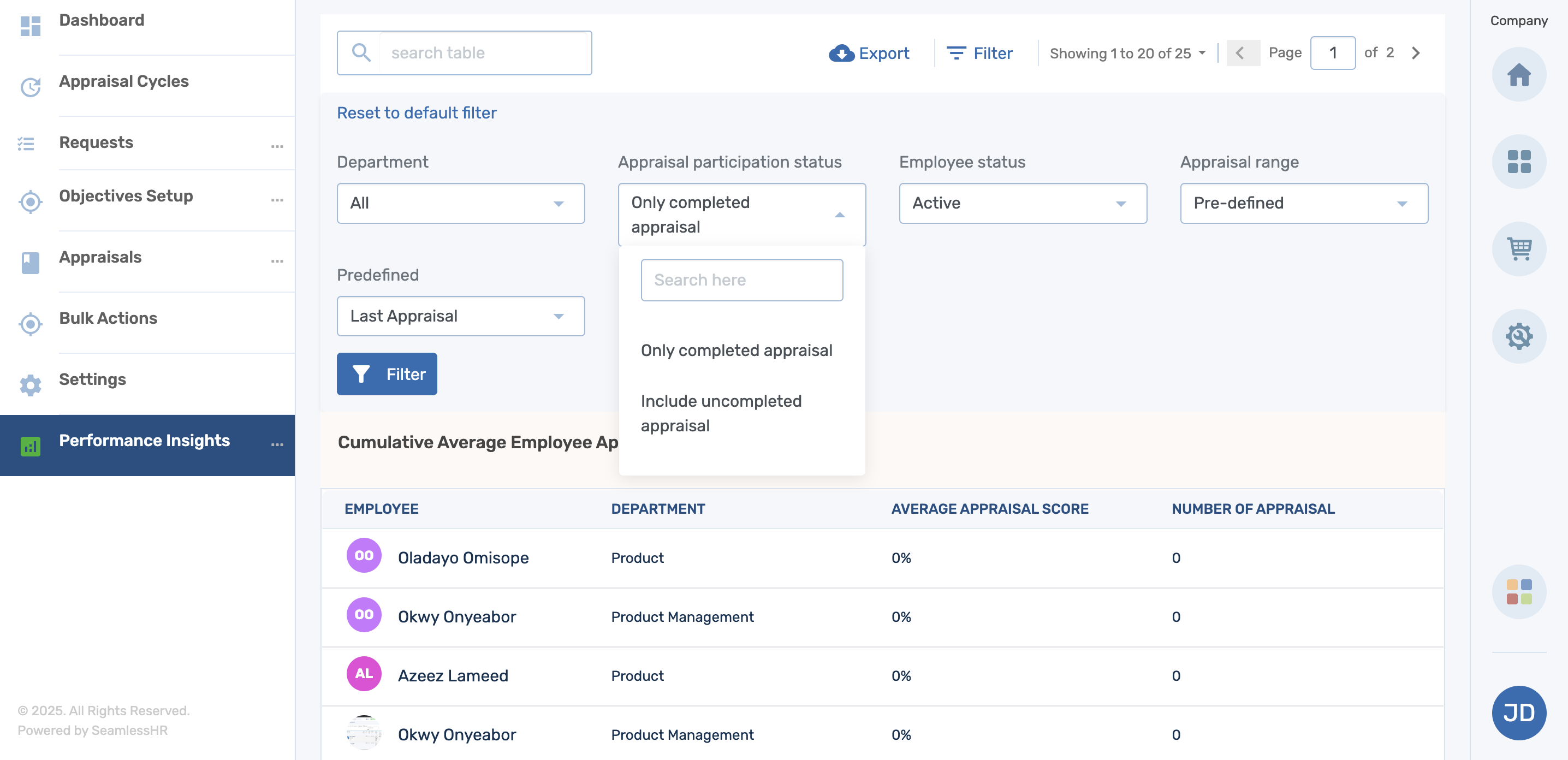The height and width of the screenshot is (760, 1568).
Task: Expand Objectives Setup ellipsis menu
Action: [277, 200]
